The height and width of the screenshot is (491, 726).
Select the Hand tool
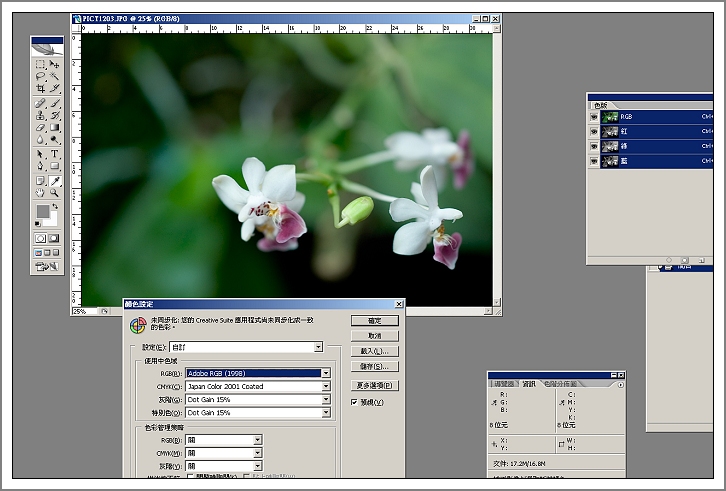(40, 193)
